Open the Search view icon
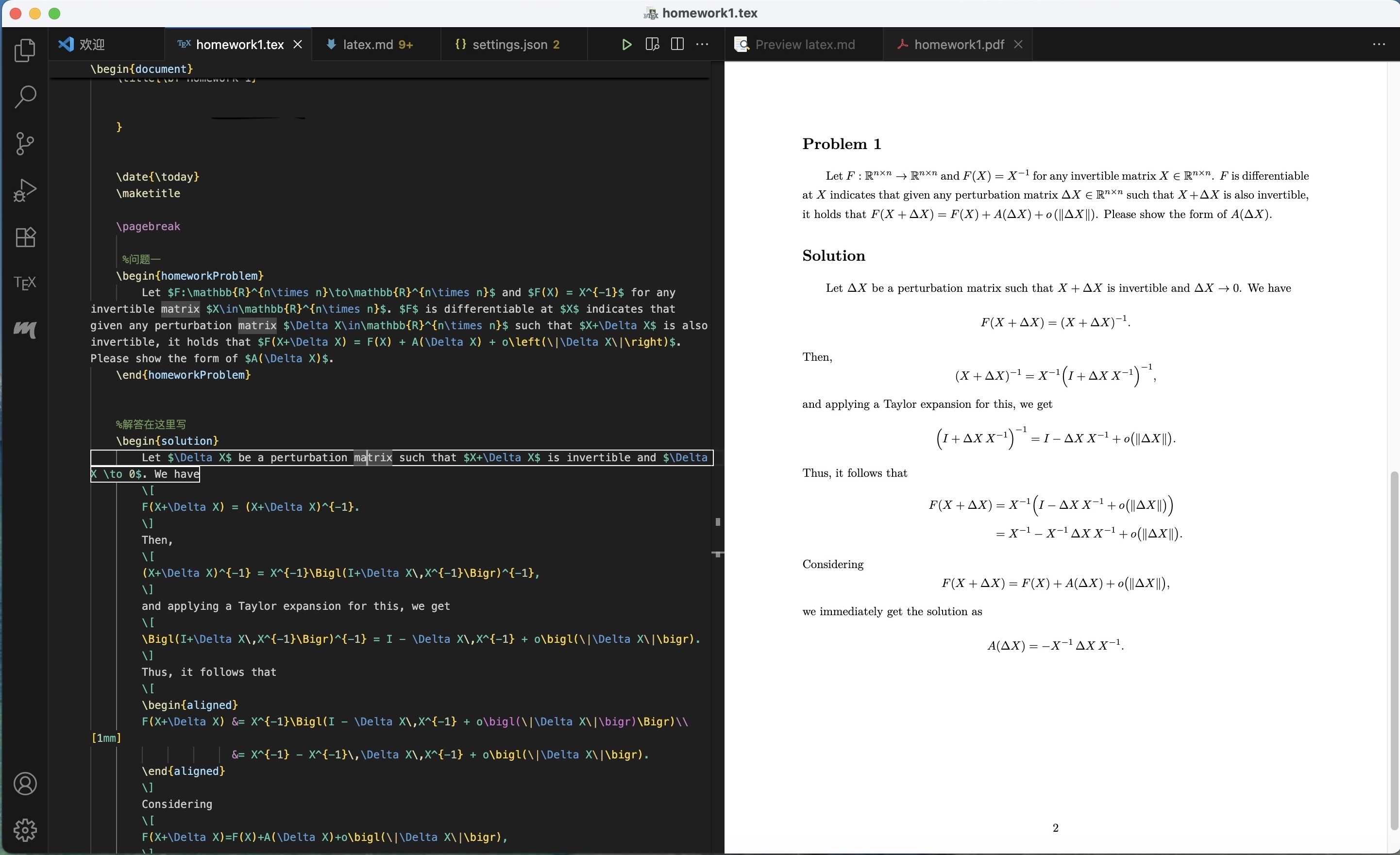1400x855 pixels. [24, 97]
